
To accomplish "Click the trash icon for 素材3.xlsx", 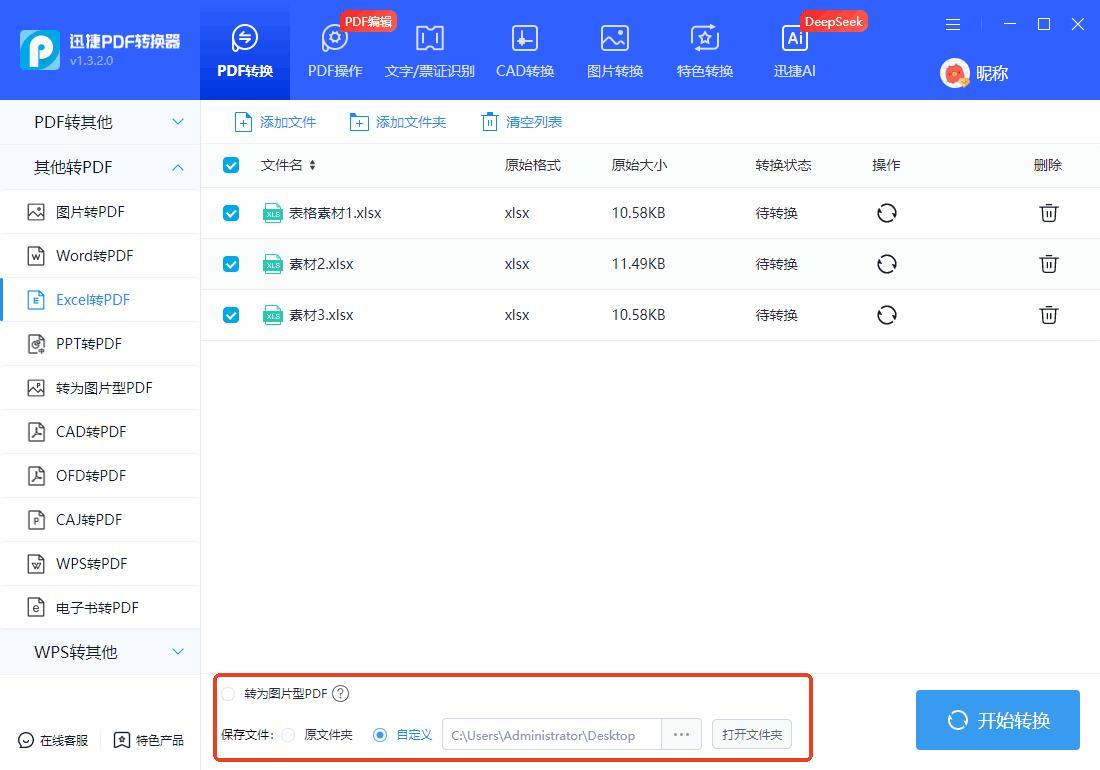I will (x=1048, y=315).
